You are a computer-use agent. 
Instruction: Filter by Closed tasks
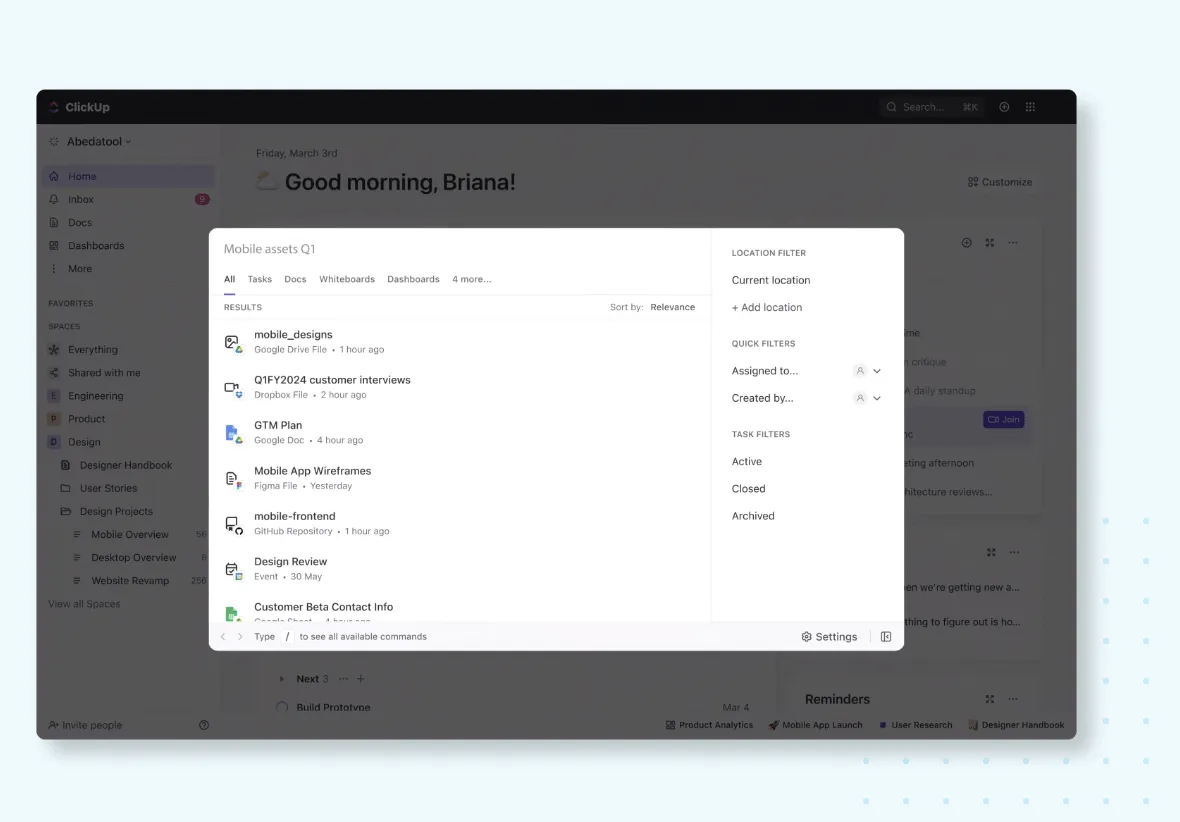pos(748,489)
